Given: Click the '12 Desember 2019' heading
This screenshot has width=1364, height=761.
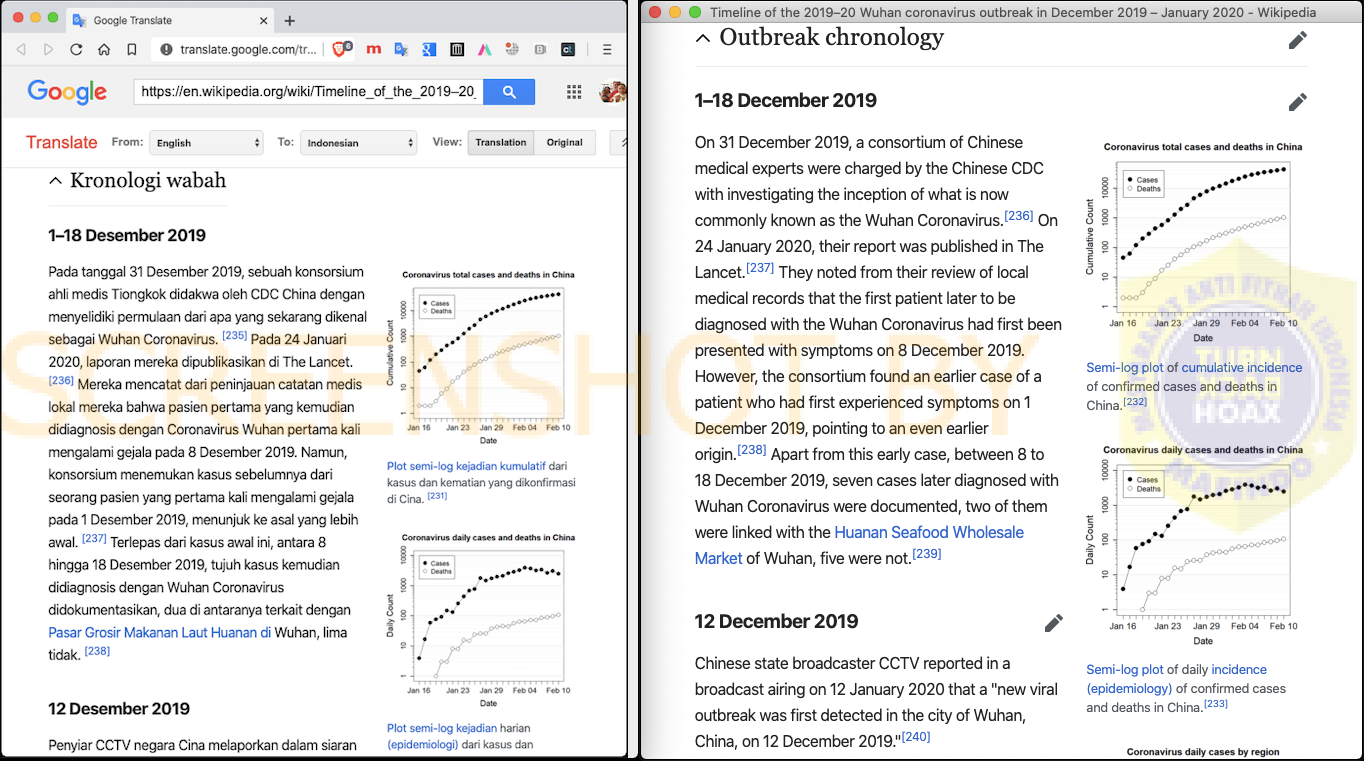Looking at the screenshot, I should (x=119, y=709).
